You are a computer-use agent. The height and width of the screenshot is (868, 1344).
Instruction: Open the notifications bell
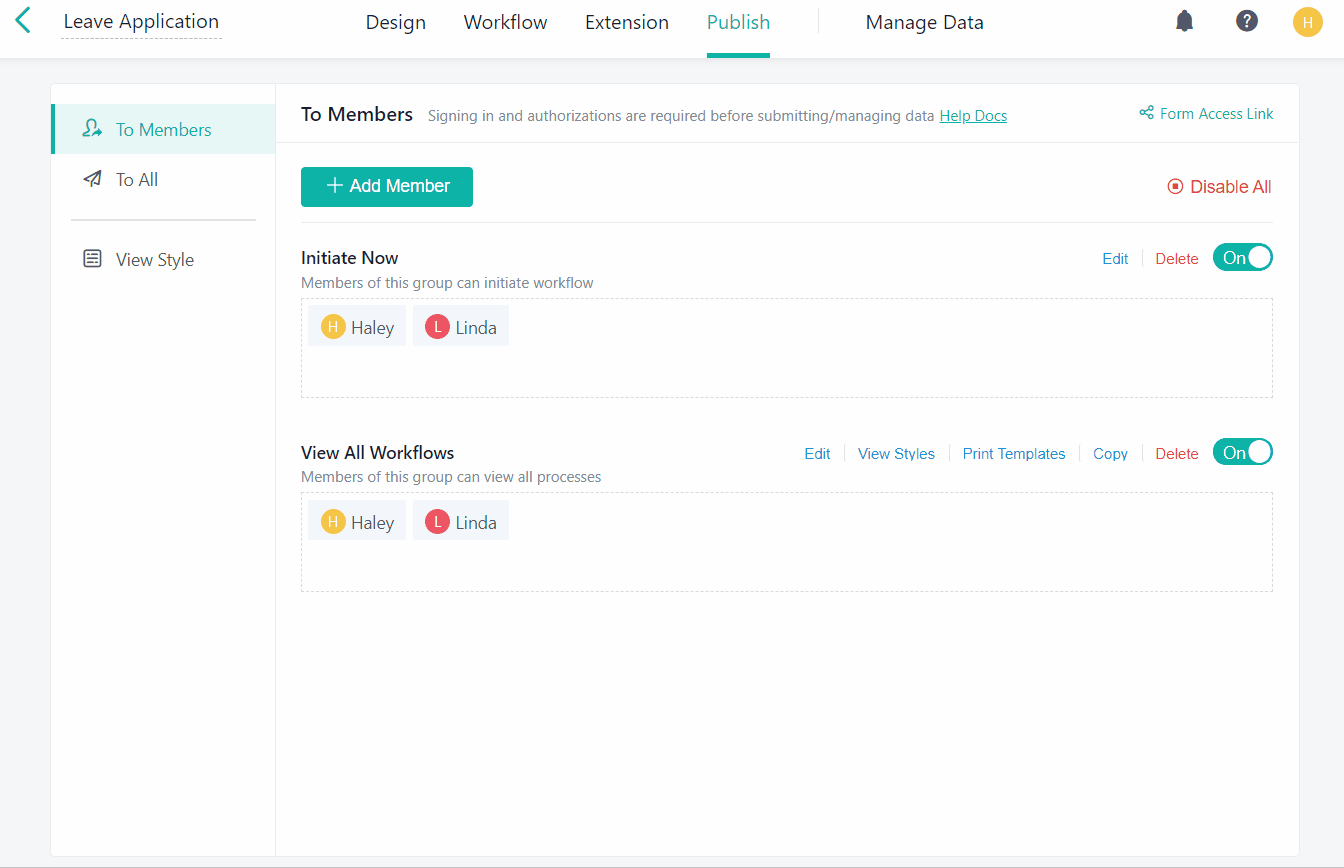(x=1184, y=21)
